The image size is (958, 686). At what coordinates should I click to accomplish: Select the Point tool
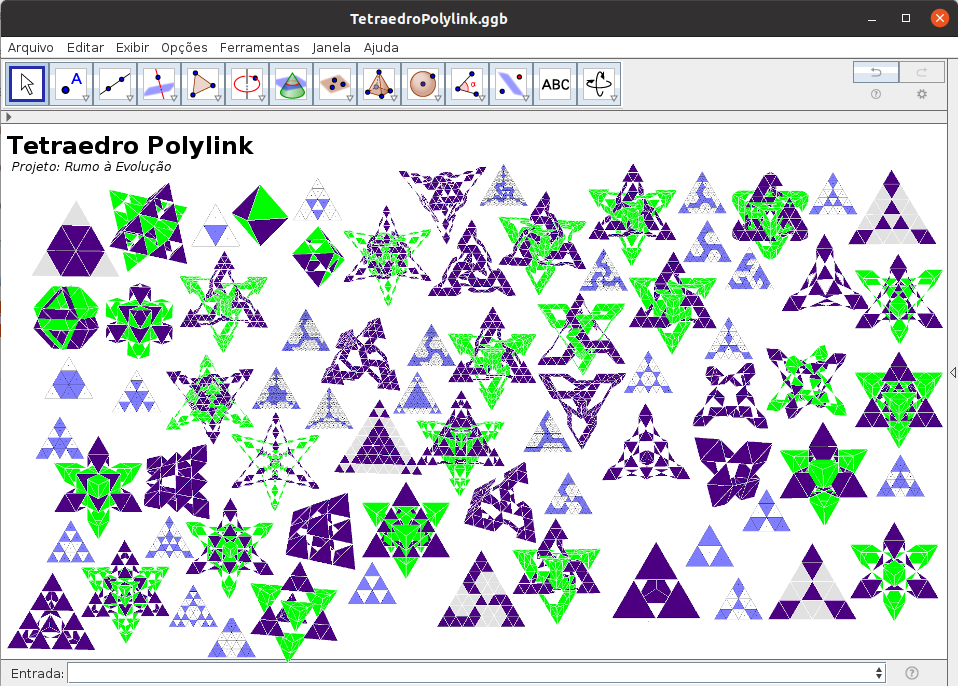[x=71, y=84]
